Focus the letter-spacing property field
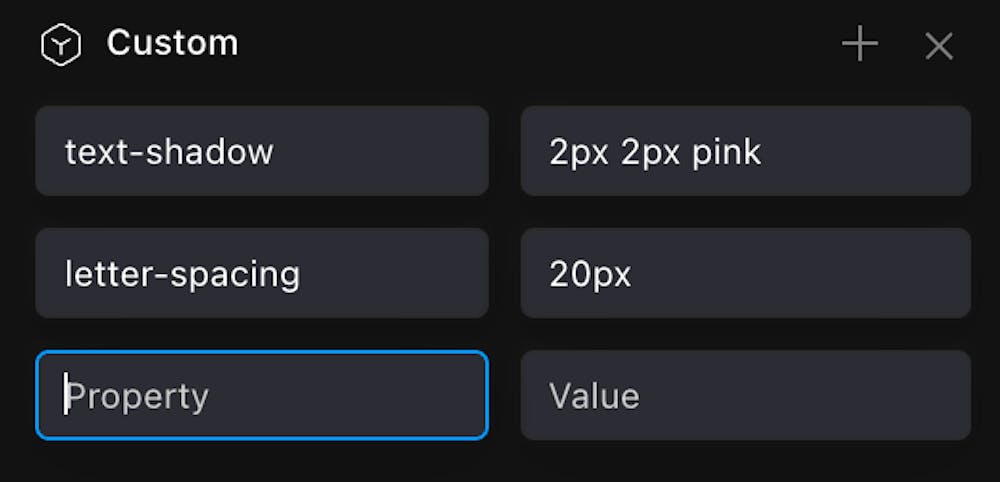The image size is (1000, 482). 261,273
